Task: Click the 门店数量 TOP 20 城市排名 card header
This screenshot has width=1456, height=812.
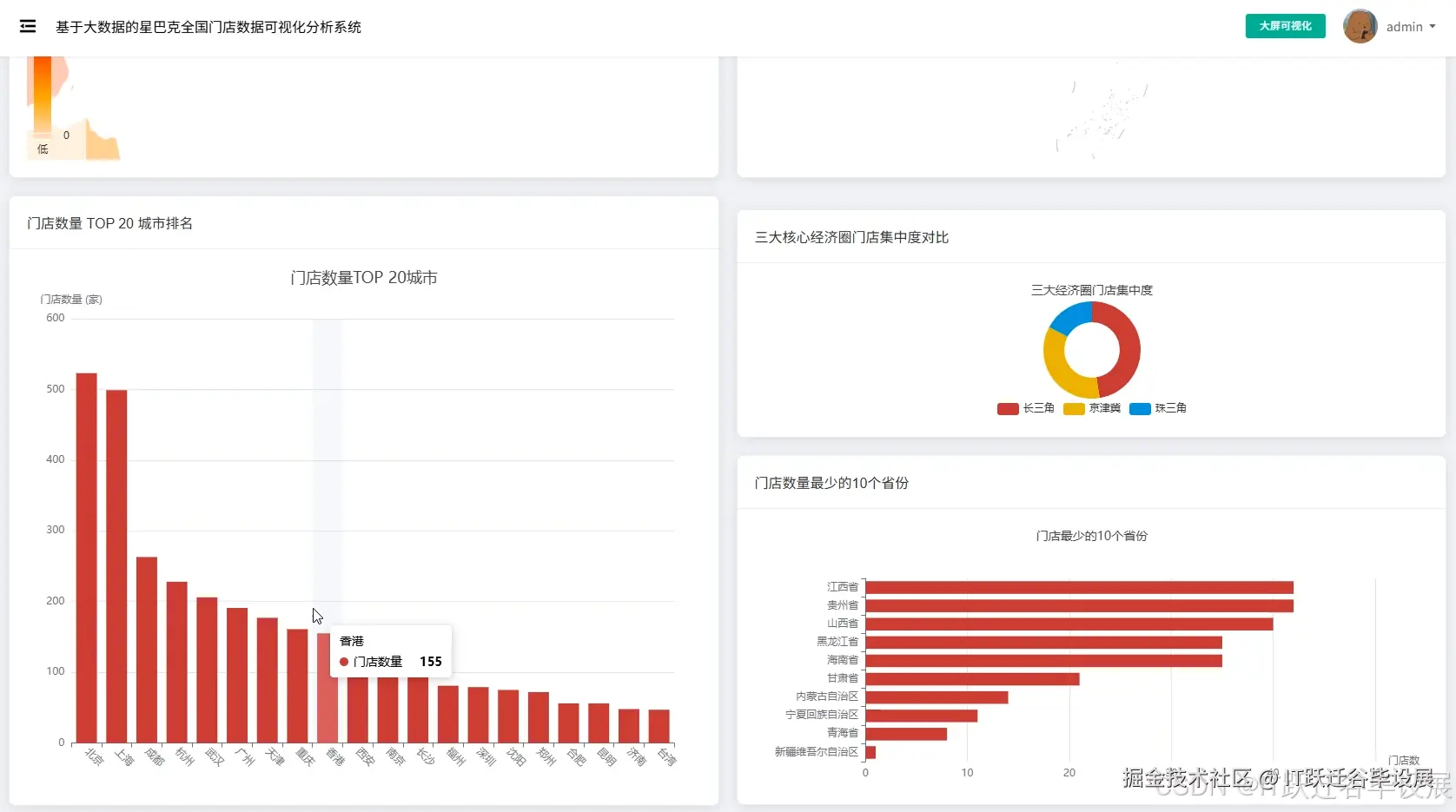Action: (x=110, y=223)
